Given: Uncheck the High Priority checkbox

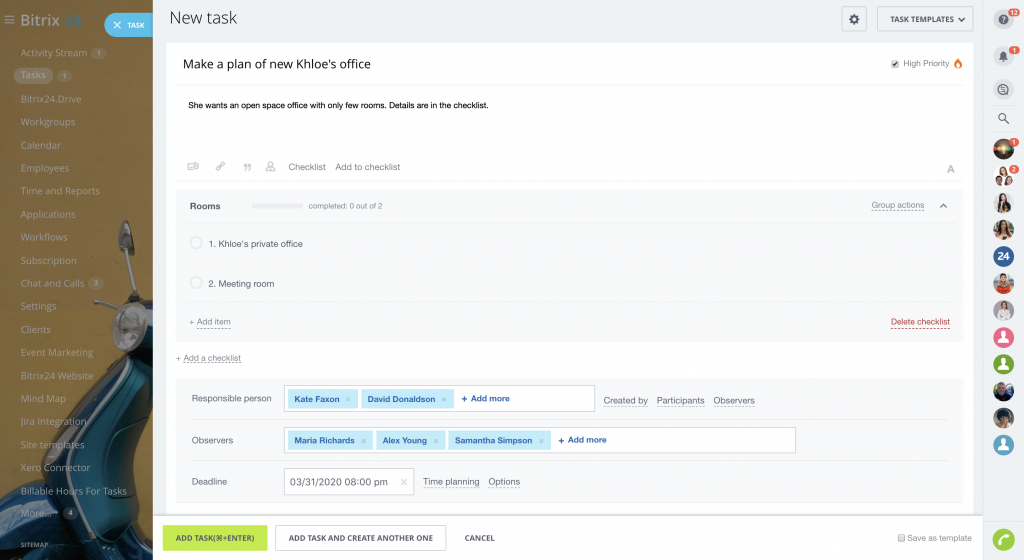Looking at the screenshot, I should click(x=895, y=64).
